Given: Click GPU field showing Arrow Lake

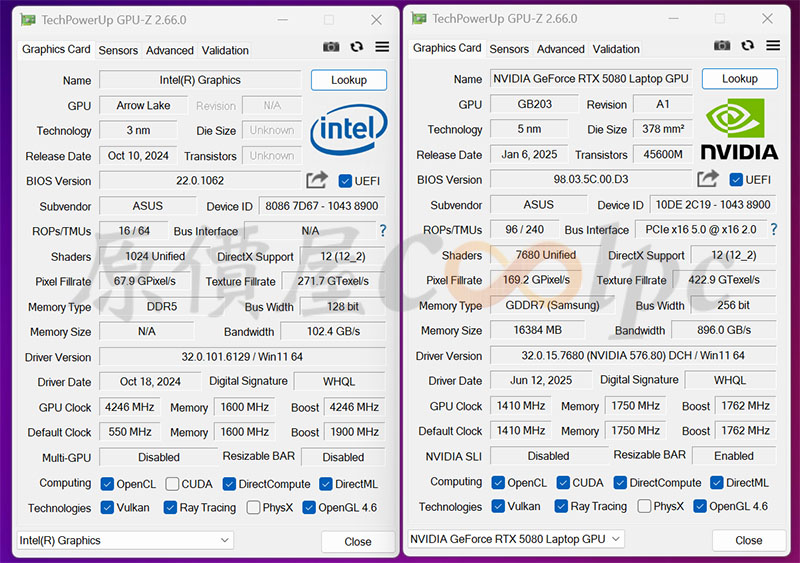Looking at the screenshot, I should tap(143, 106).
